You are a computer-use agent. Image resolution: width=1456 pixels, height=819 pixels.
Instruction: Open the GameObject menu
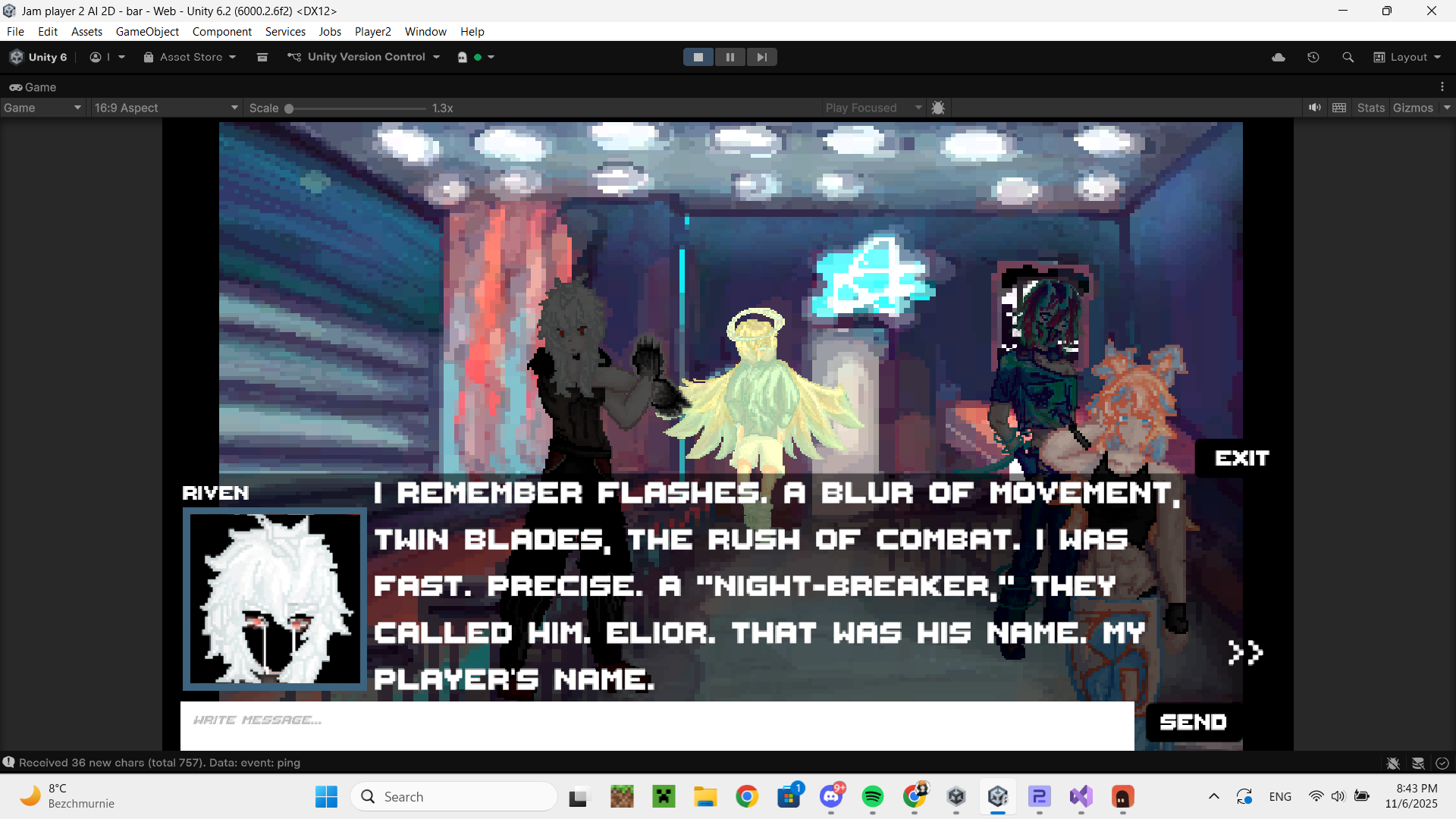(147, 32)
